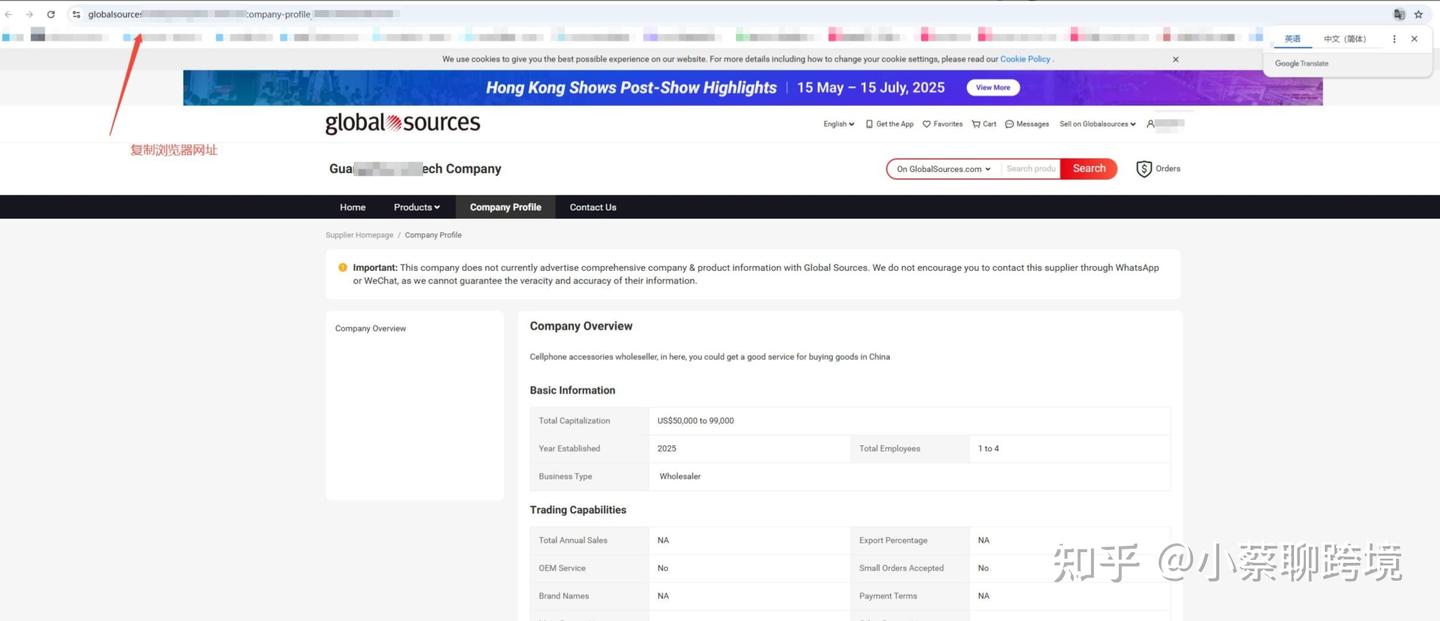Open the Cookie Policy link

pos(1025,59)
